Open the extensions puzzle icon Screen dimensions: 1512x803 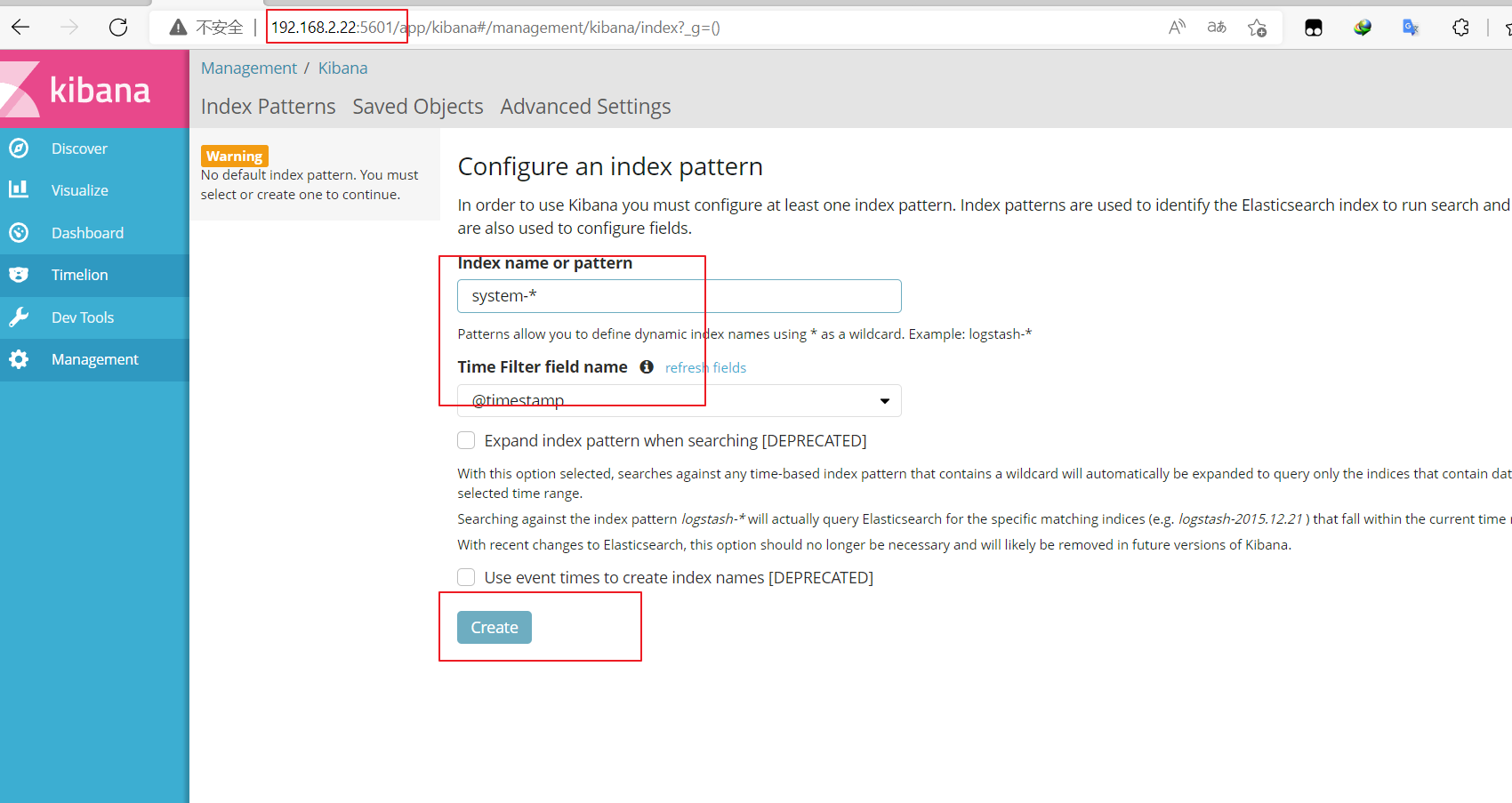pyautogui.click(x=1460, y=28)
